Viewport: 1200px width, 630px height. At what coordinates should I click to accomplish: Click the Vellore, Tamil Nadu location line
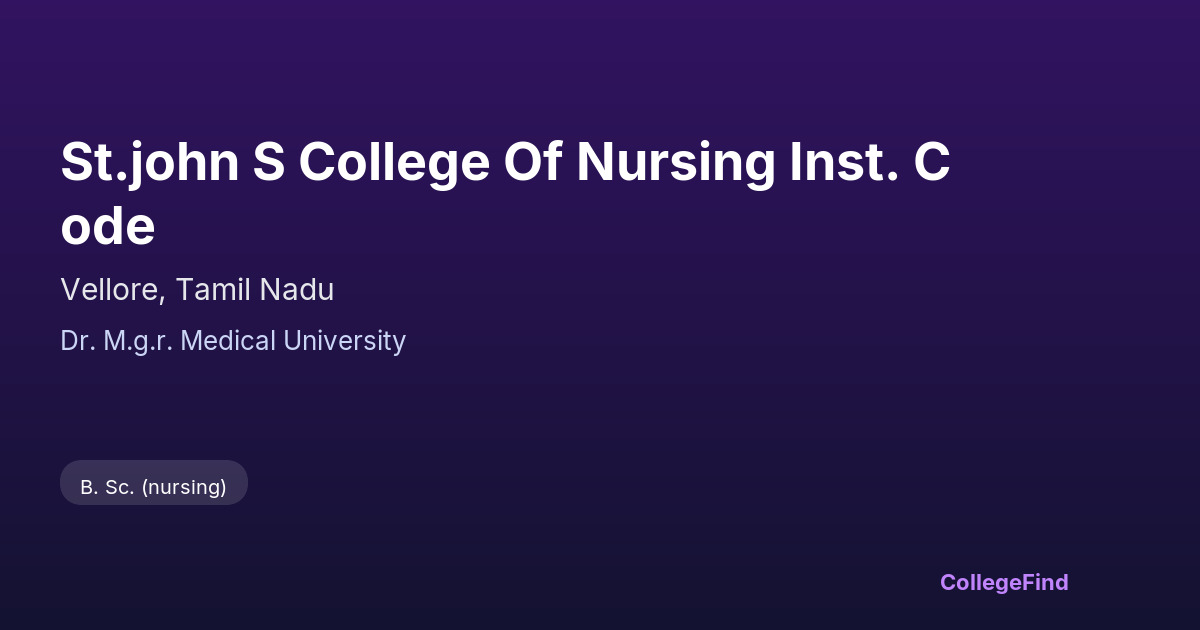click(x=197, y=289)
